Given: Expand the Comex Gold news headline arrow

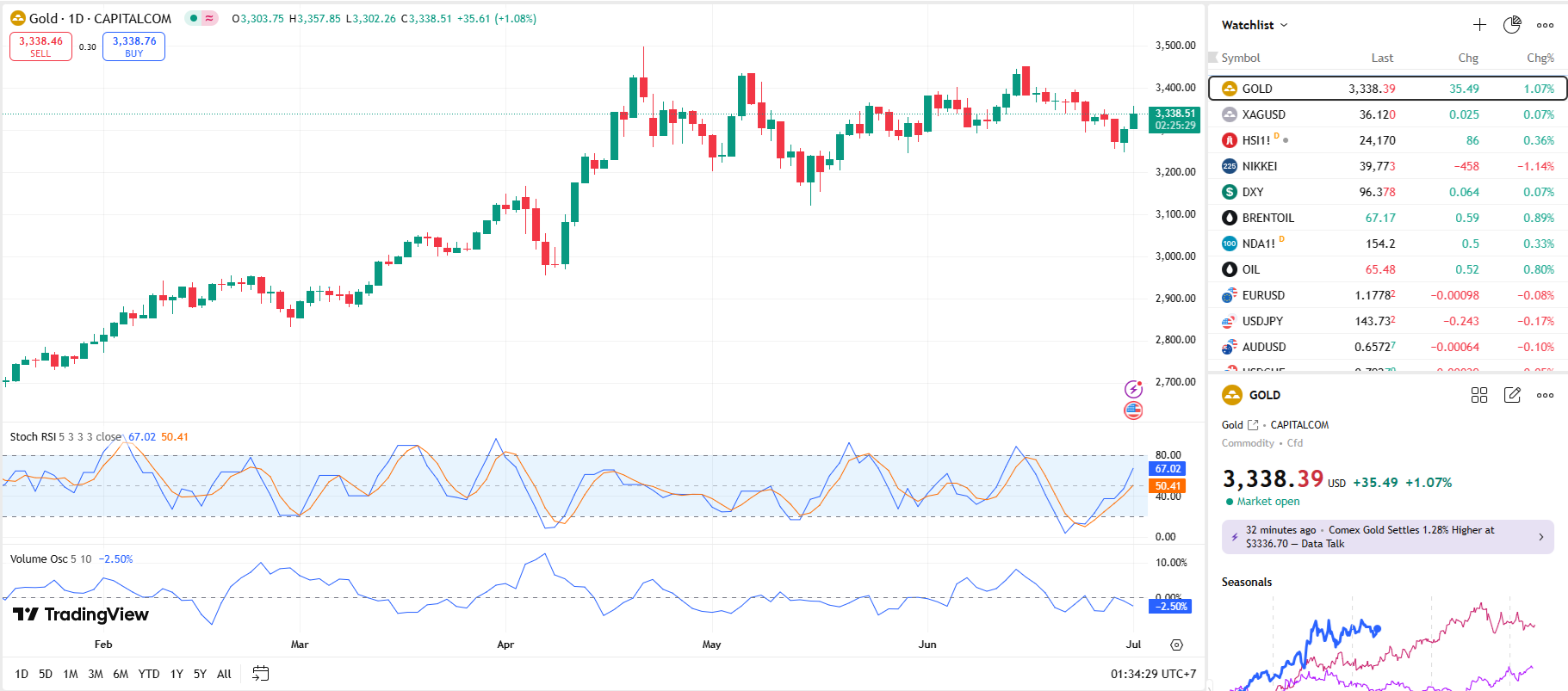Looking at the screenshot, I should coord(1540,537).
